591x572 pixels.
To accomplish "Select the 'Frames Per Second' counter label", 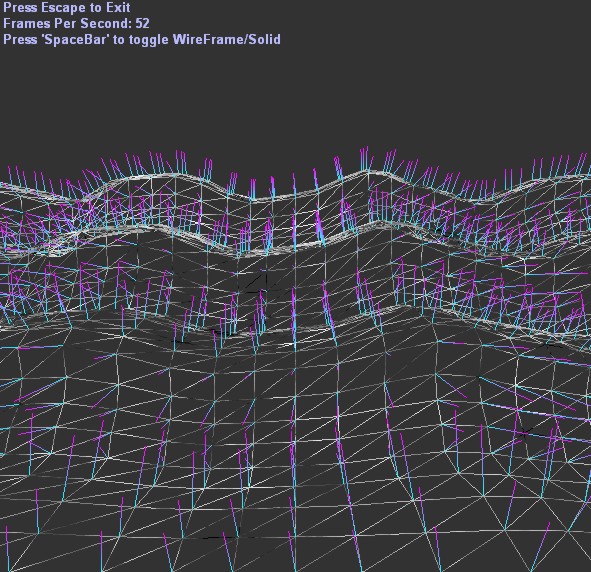I will point(68,23).
